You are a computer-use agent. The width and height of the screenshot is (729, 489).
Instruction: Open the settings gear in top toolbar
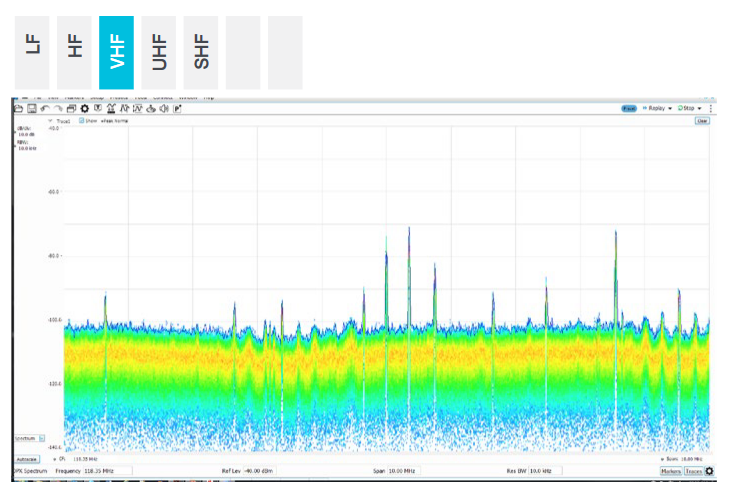pos(84,108)
